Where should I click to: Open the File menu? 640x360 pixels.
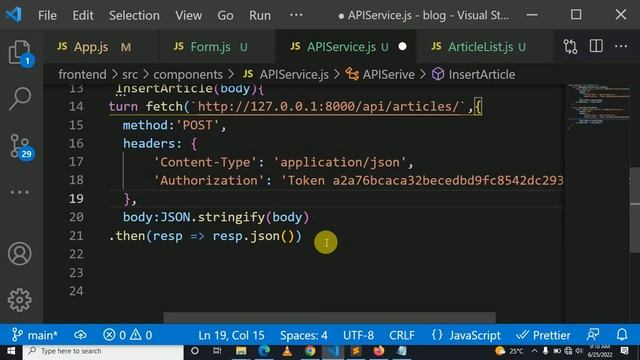click(x=47, y=16)
